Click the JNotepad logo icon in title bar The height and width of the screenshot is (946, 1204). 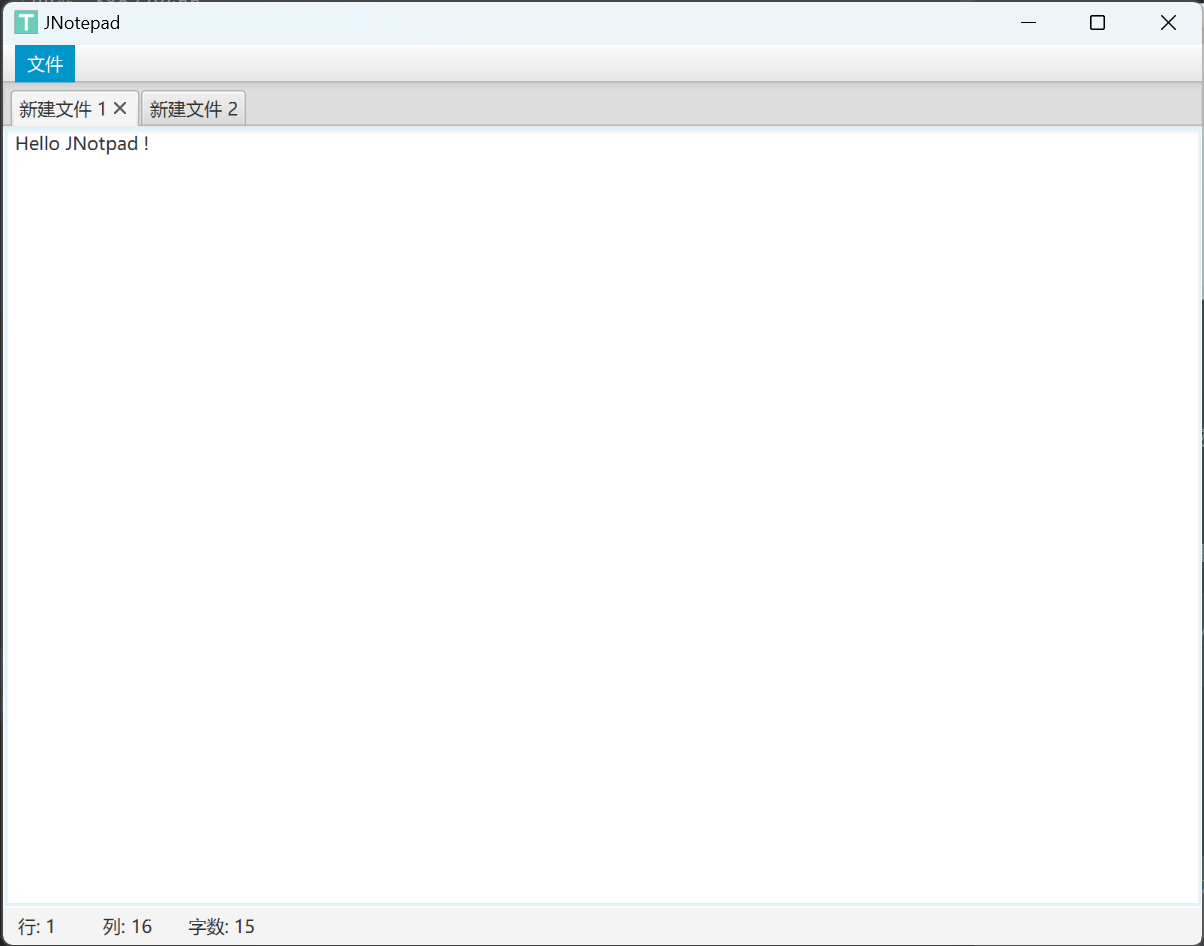tap(25, 22)
